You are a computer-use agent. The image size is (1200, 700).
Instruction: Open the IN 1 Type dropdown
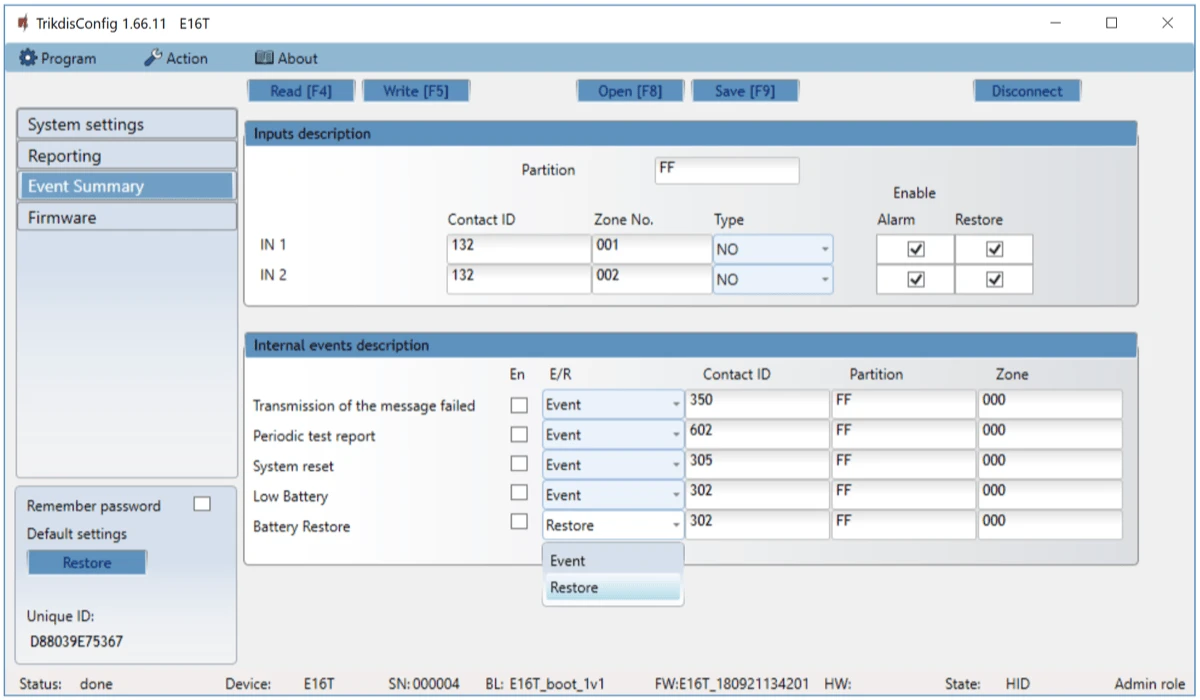click(772, 250)
